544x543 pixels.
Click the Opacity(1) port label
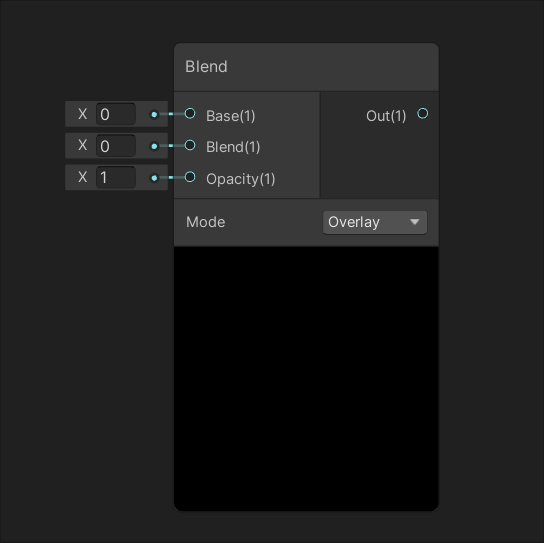240,179
